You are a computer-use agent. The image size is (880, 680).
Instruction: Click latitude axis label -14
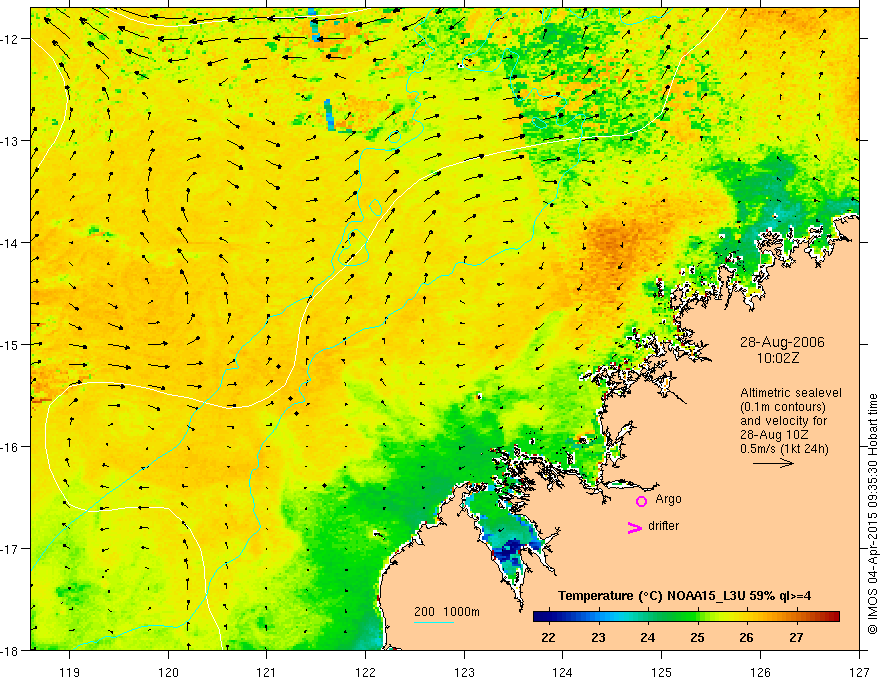[x=11, y=243]
